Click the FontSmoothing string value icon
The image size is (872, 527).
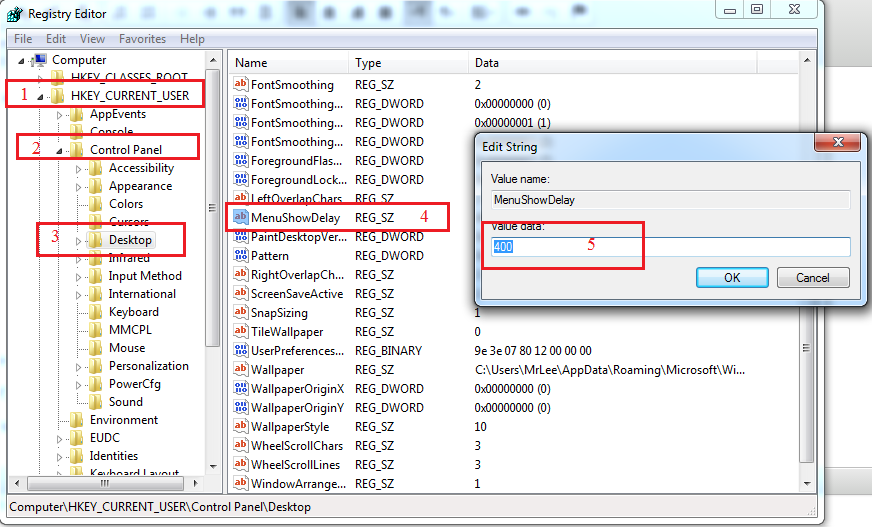coord(240,85)
